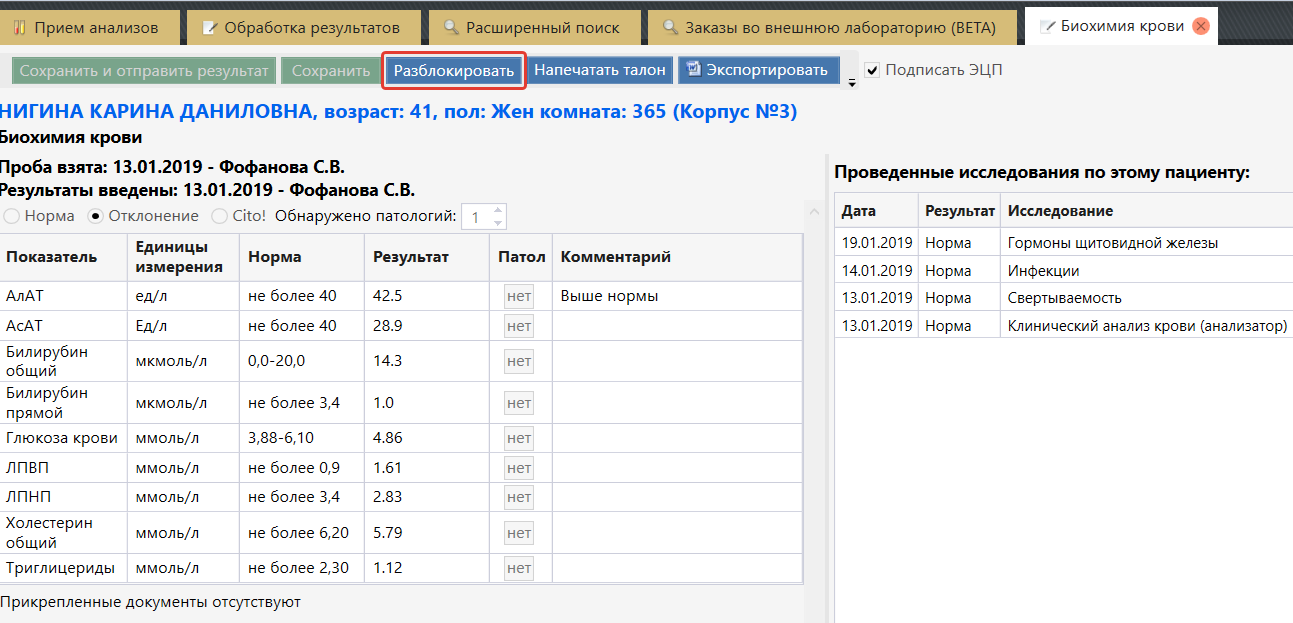
Task: Open the Расширенный поиск tab
Action: click(533, 27)
